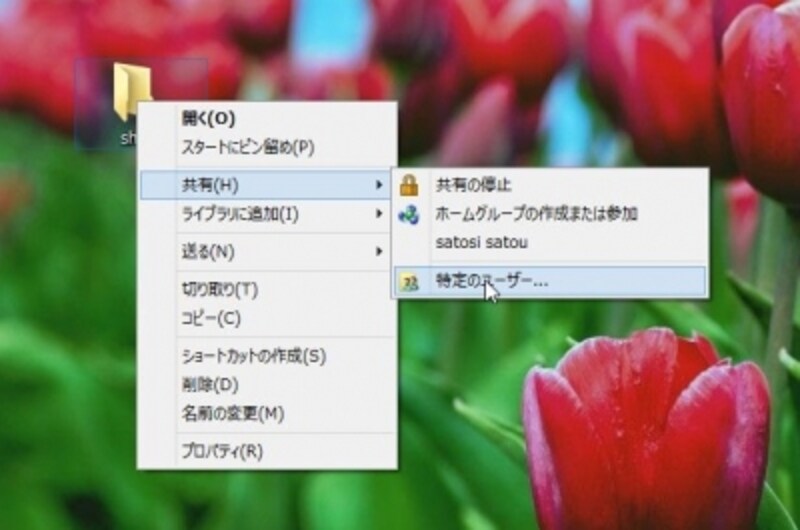Click the users icon beside 特定のユーザー
Viewport: 800px width, 530px height.
[409, 282]
